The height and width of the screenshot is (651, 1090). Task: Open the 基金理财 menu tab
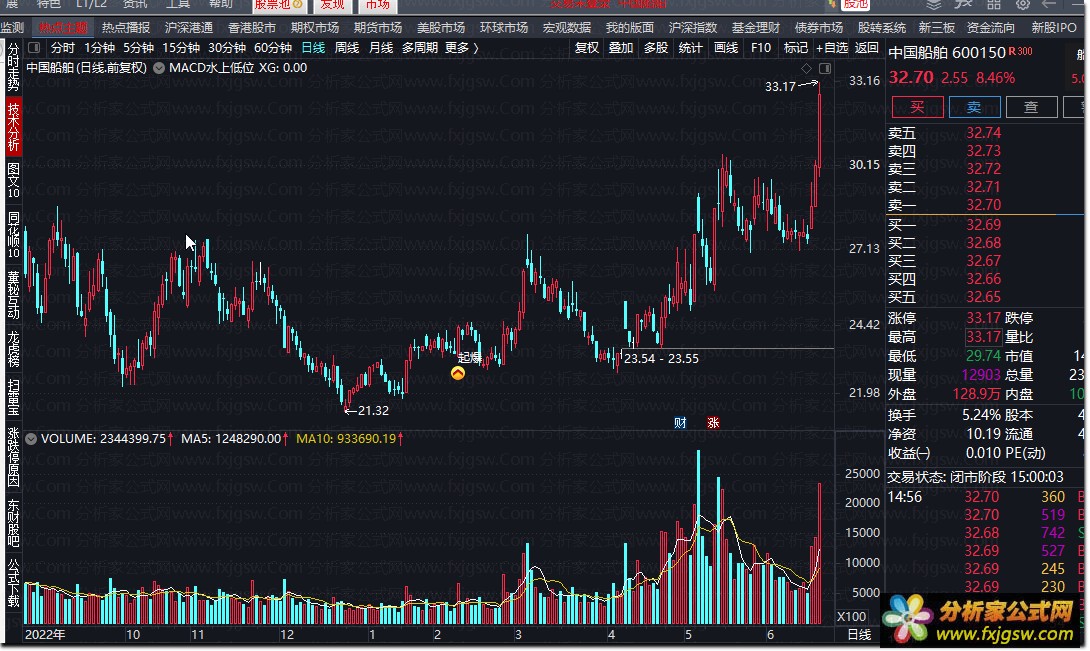[756, 28]
